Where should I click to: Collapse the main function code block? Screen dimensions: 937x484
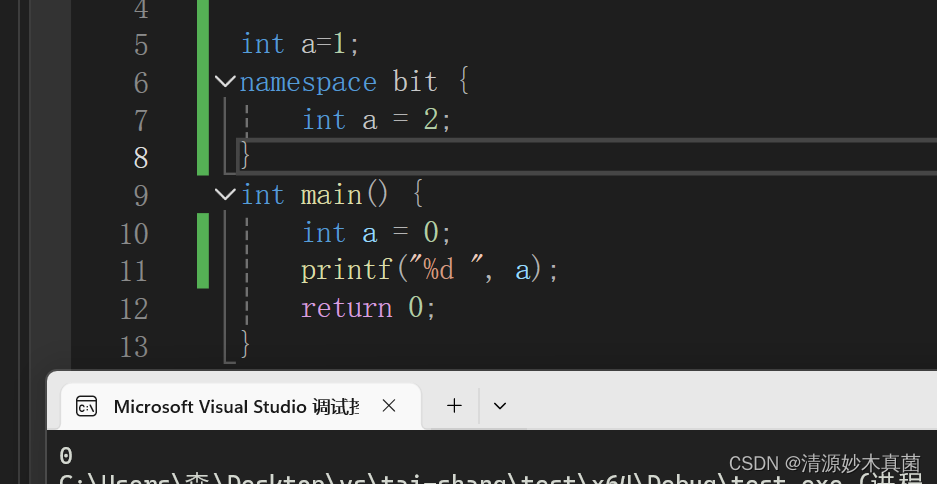(x=225, y=194)
